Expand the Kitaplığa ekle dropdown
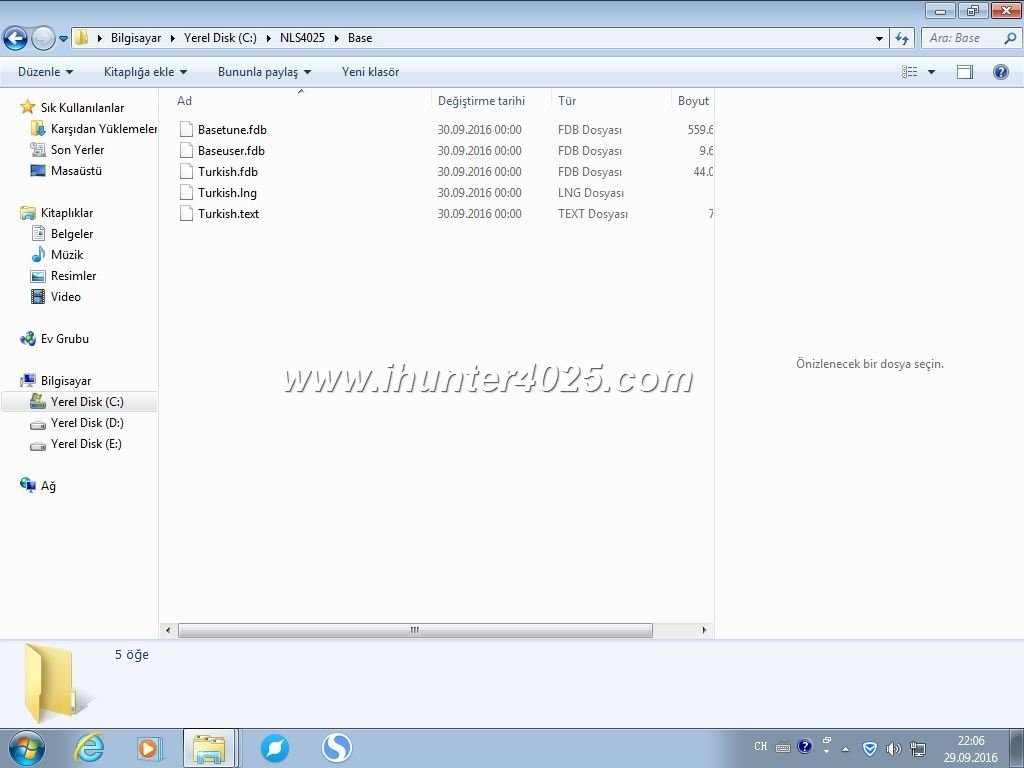Image resolution: width=1024 pixels, height=768 pixels. click(145, 72)
